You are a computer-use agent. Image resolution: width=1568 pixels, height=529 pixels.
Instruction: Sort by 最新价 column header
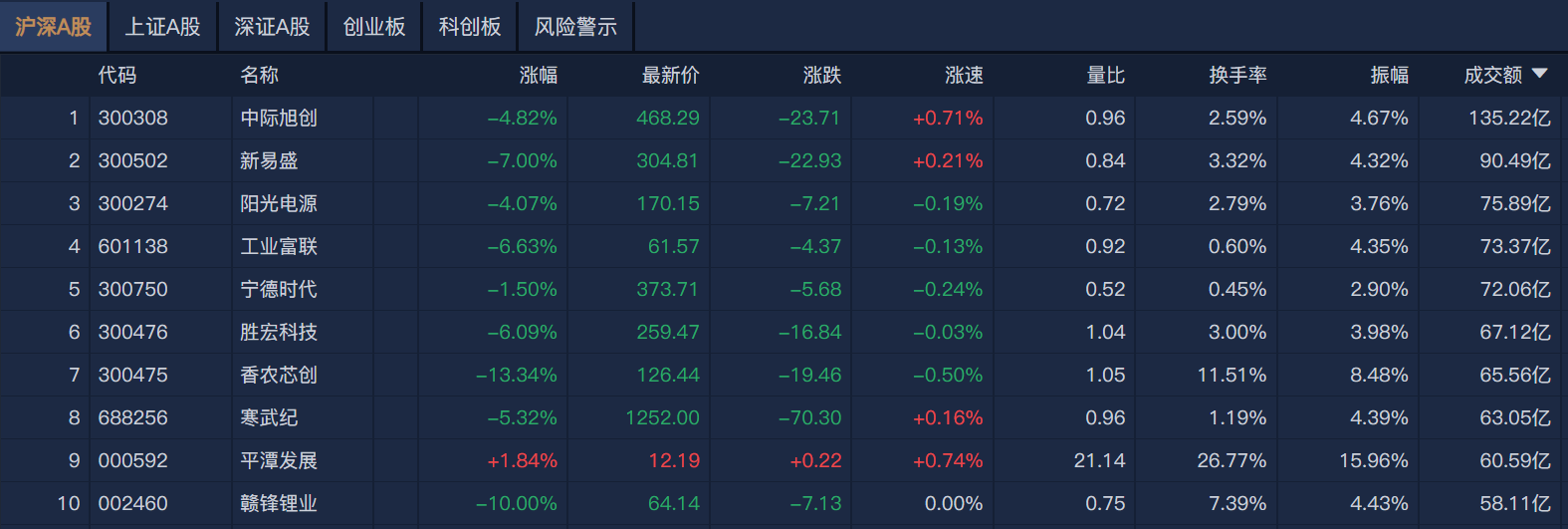coord(670,76)
